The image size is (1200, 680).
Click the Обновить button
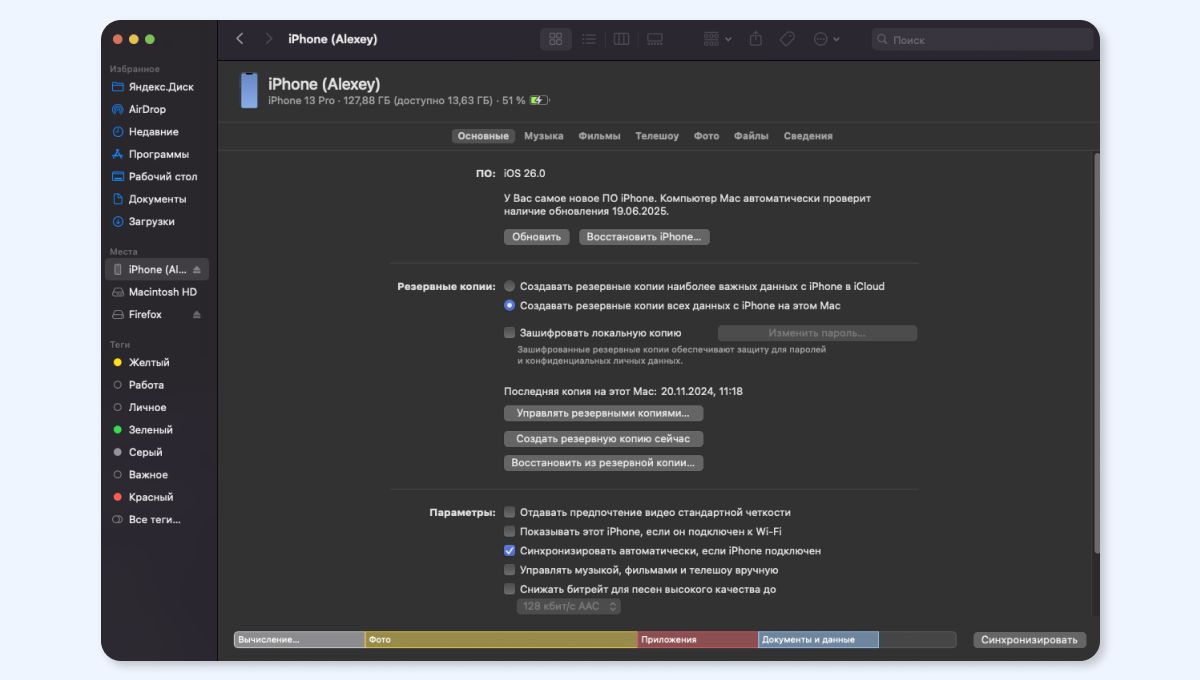click(537, 237)
